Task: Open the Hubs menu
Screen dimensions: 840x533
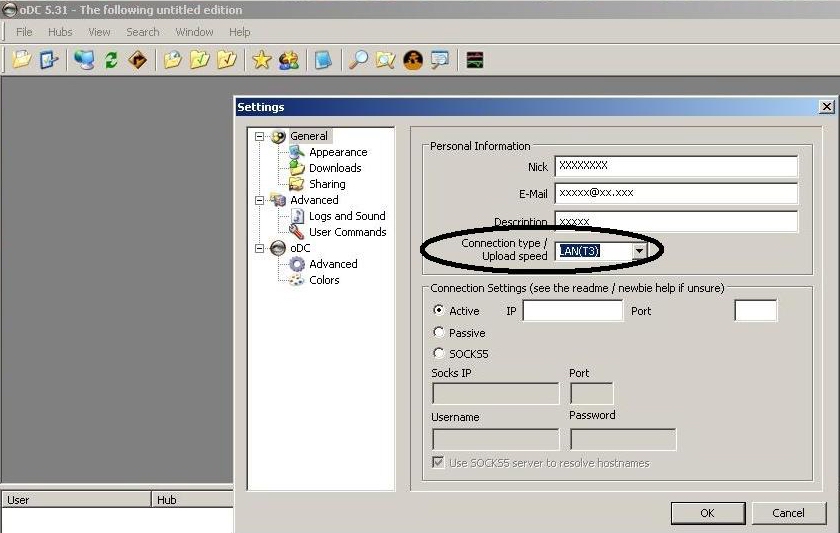Action: click(x=60, y=32)
